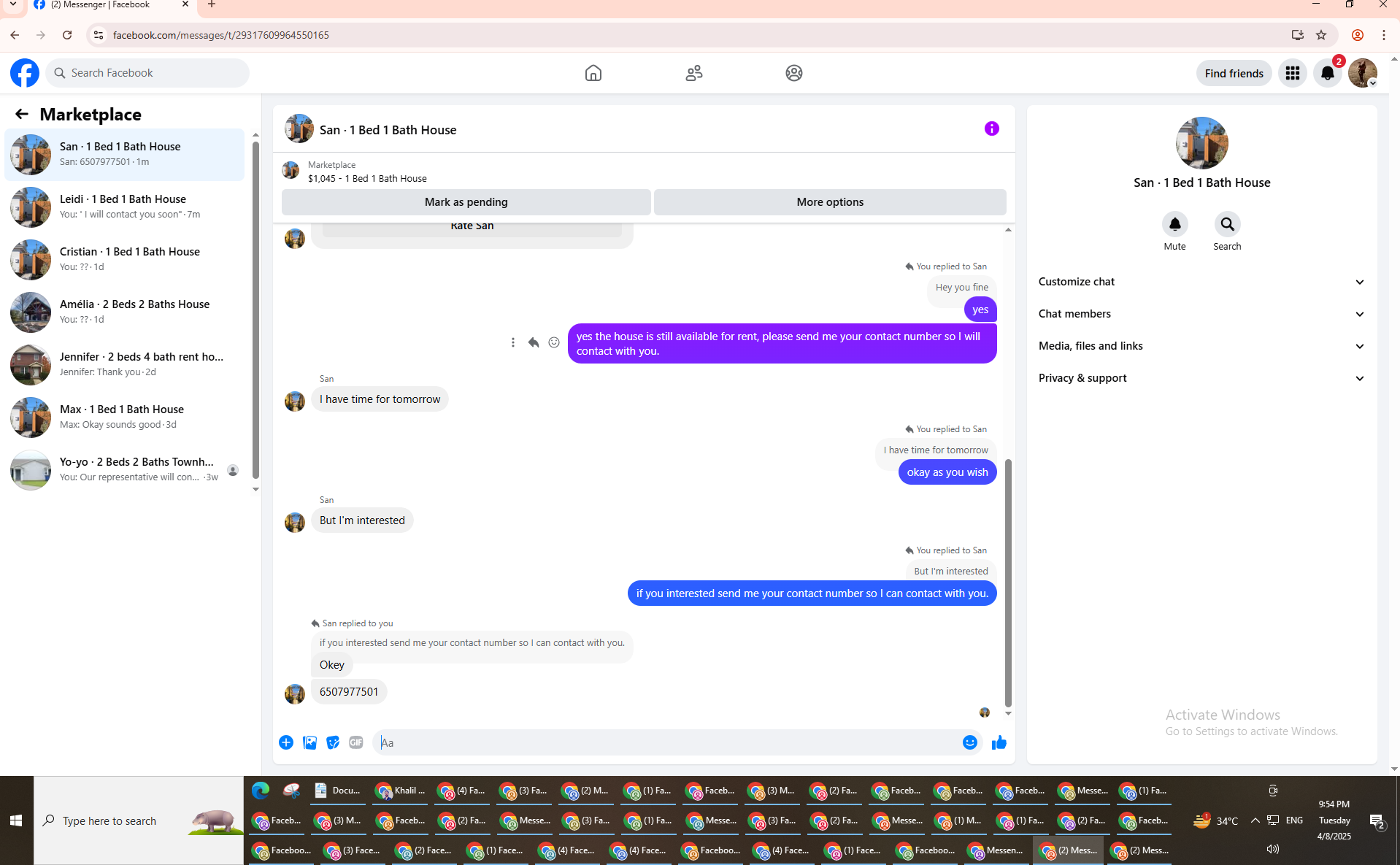Image resolution: width=1400 pixels, height=865 pixels.
Task: Open San's profile photo in right panel
Action: click(1201, 143)
